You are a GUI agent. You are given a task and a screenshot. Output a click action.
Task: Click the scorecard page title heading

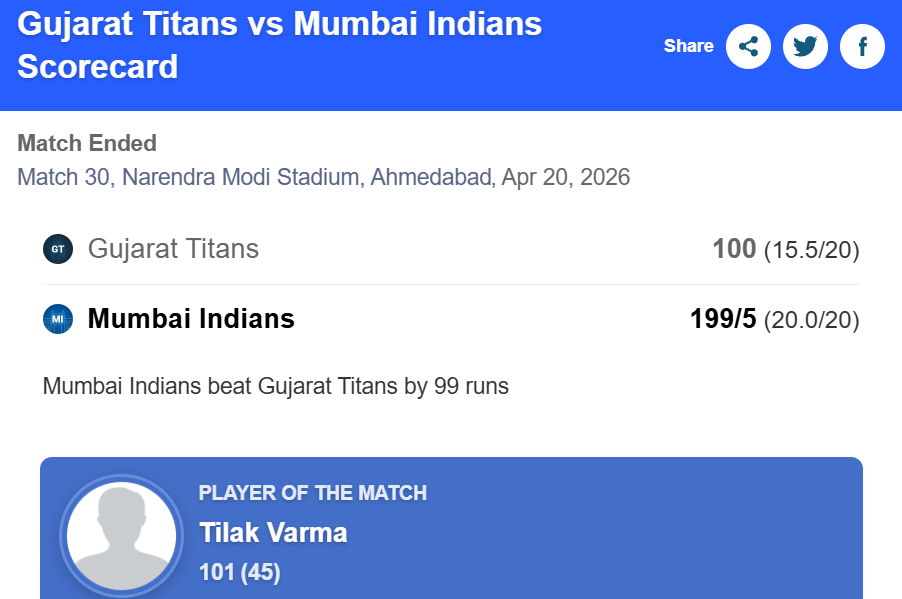point(280,45)
